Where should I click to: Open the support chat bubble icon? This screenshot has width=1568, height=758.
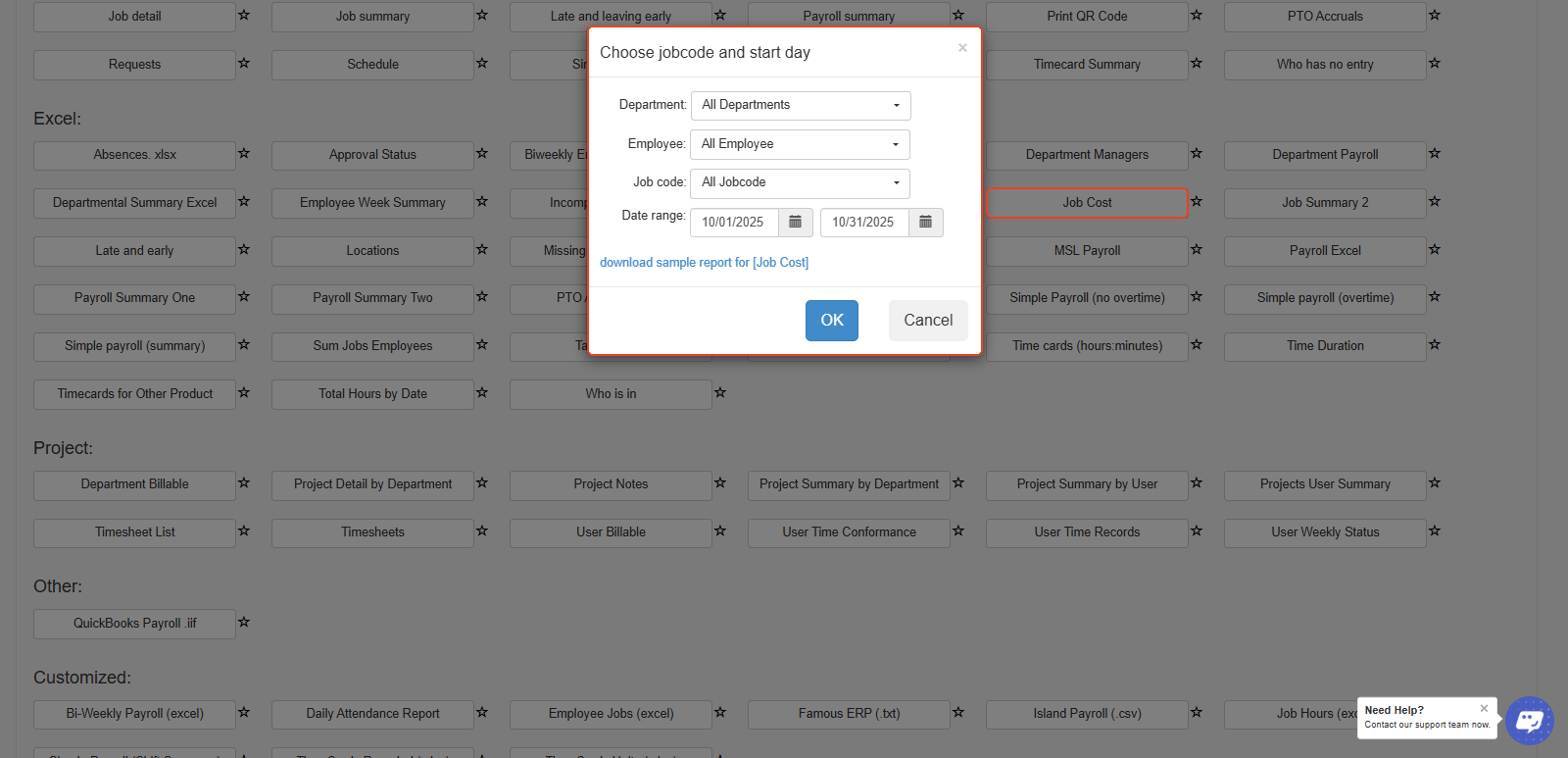[1529, 721]
